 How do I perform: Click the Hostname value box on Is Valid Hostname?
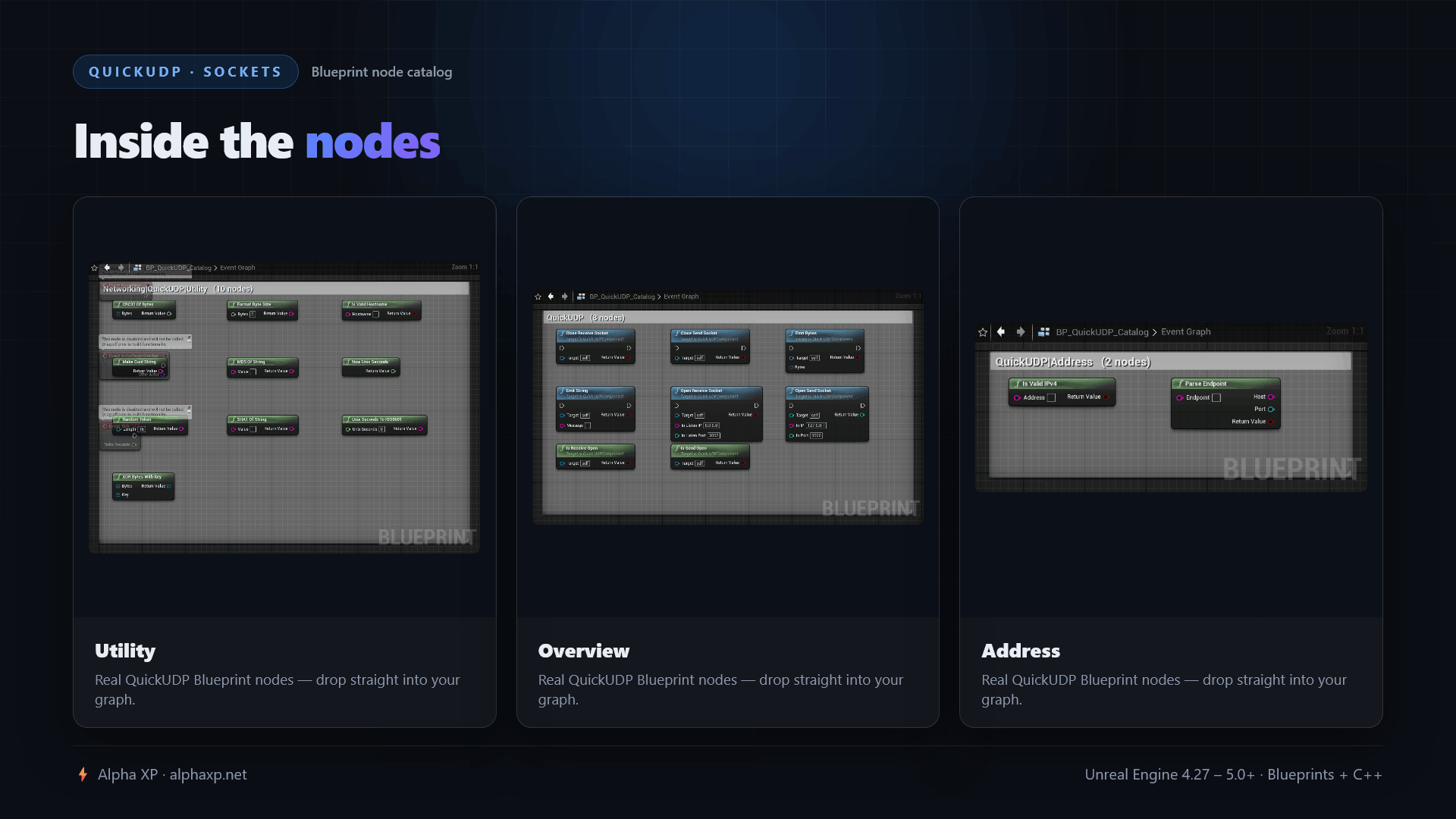[375, 314]
